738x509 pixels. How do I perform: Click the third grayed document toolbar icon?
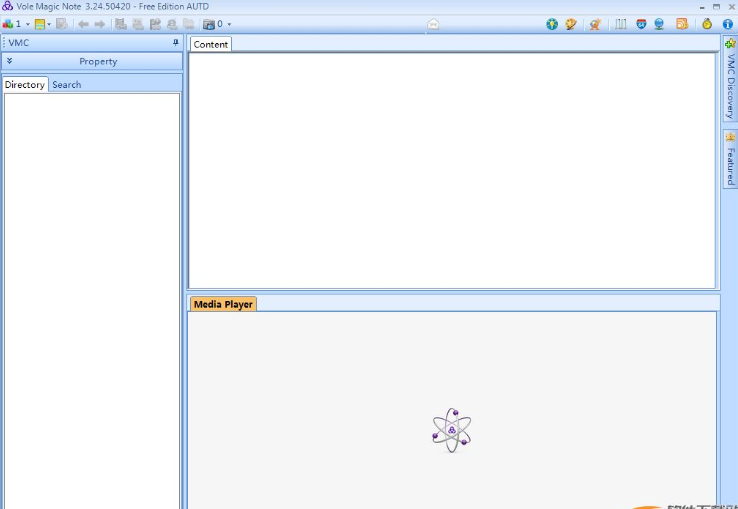tap(155, 24)
